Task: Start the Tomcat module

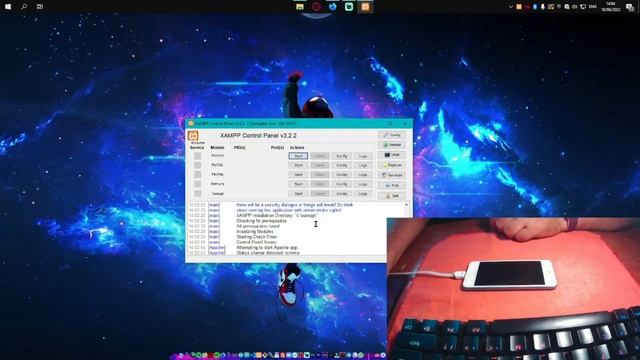Action: pos(298,193)
